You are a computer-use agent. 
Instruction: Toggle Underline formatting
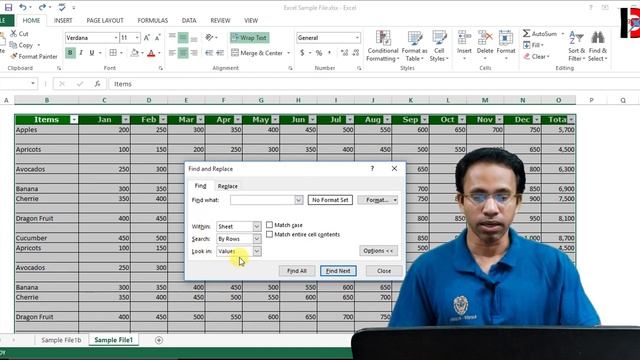[91, 53]
